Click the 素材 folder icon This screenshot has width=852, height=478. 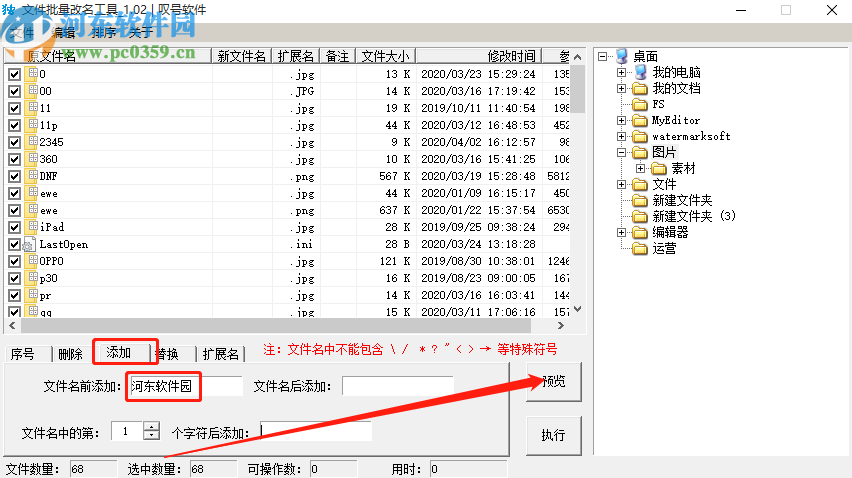[659, 168]
